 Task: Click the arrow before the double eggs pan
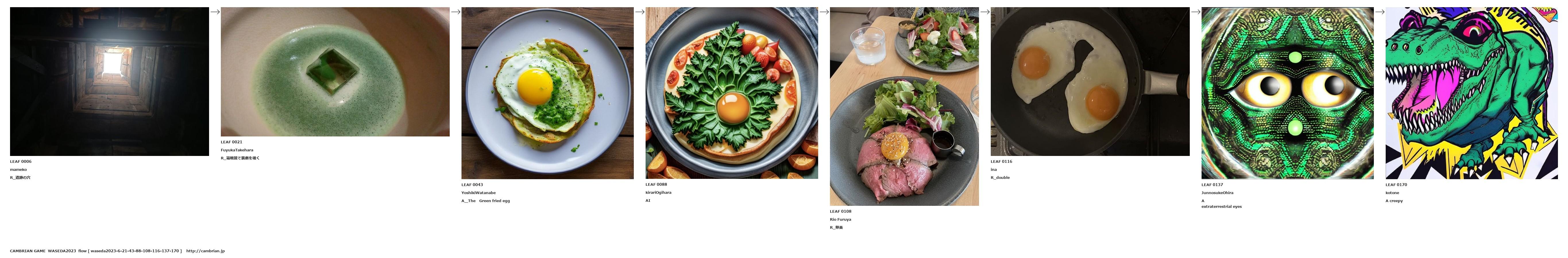click(985, 11)
